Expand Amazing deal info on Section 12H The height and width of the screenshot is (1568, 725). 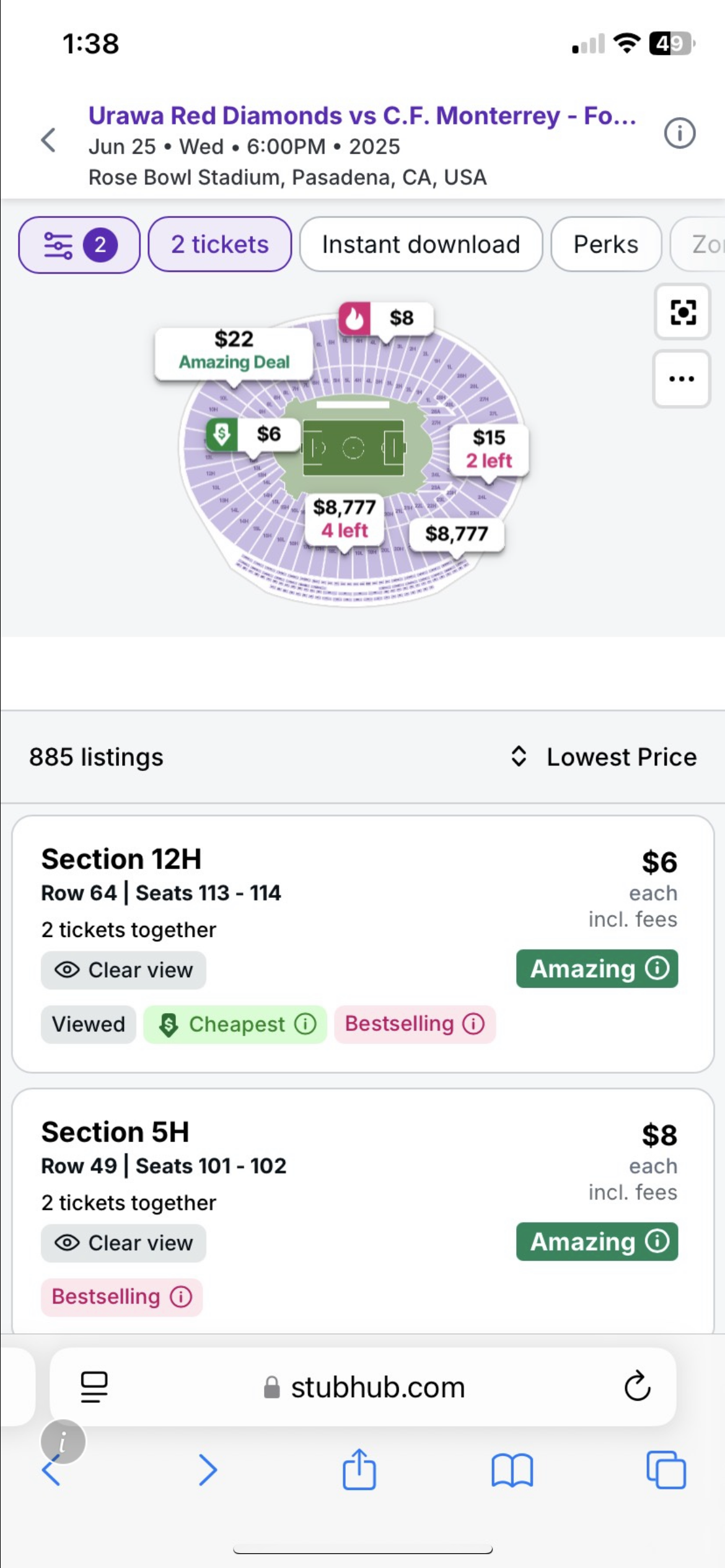coord(597,969)
